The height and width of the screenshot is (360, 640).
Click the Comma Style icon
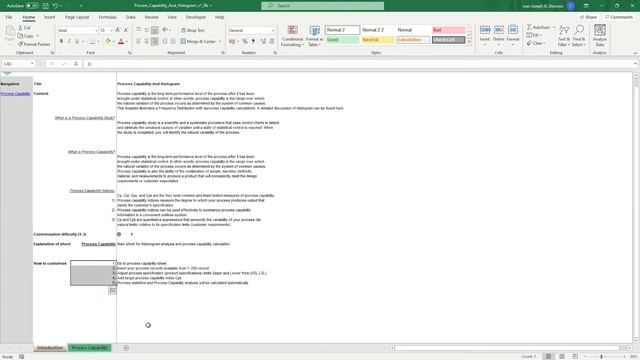coord(253,41)
